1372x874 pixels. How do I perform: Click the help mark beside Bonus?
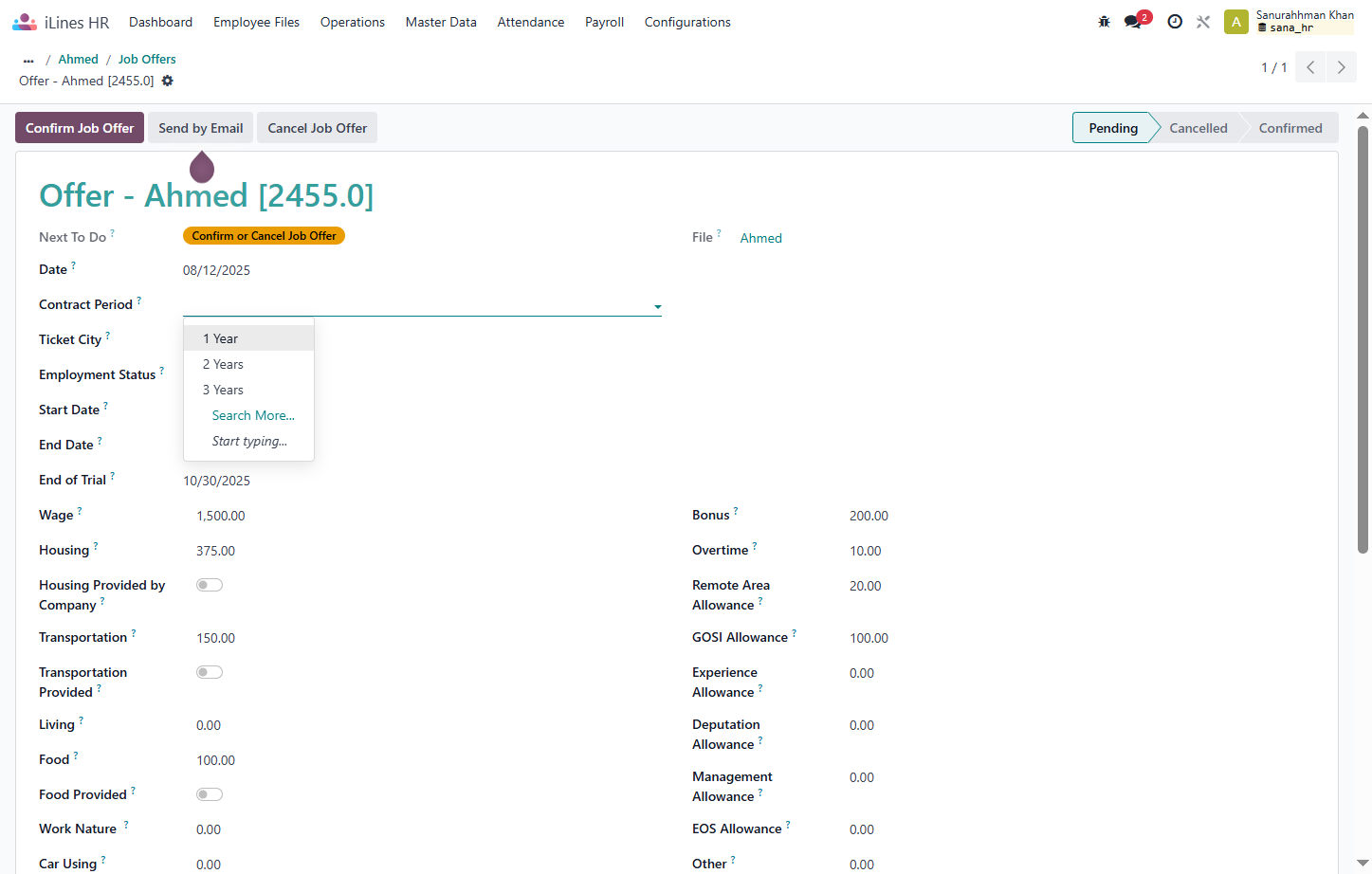(736, 511)
